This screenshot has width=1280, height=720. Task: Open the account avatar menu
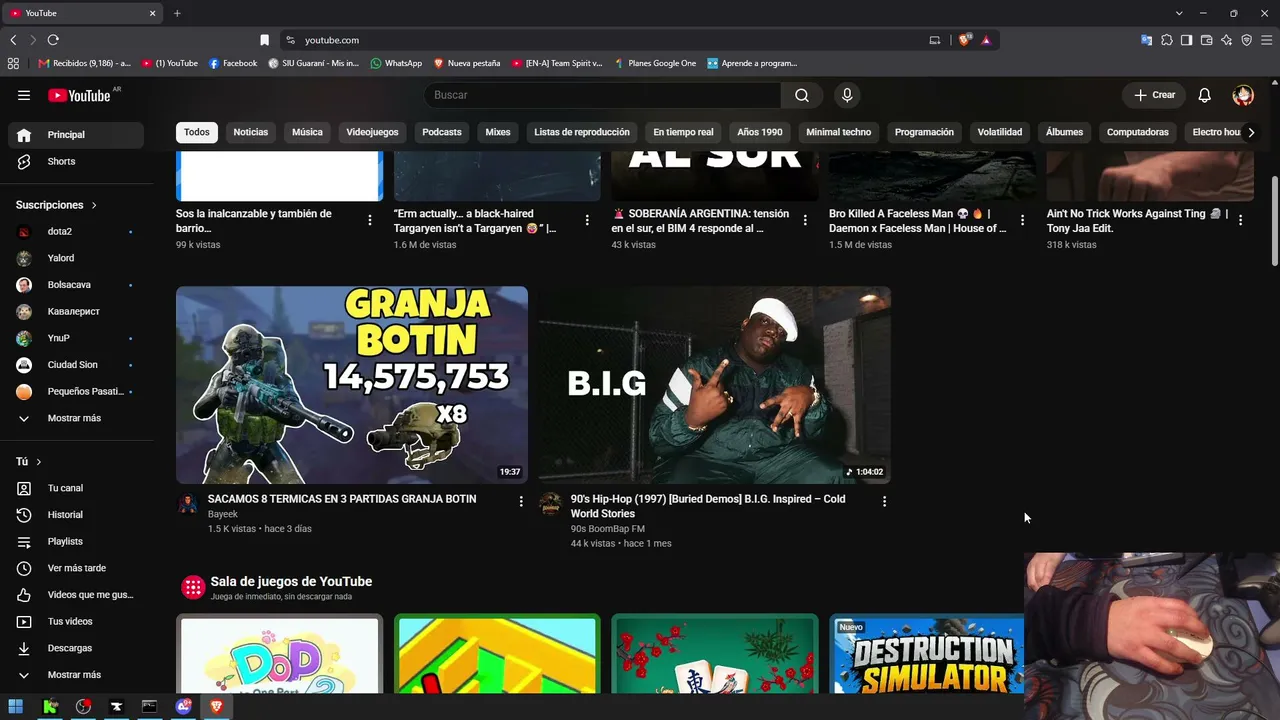[x=1243, y=95]
